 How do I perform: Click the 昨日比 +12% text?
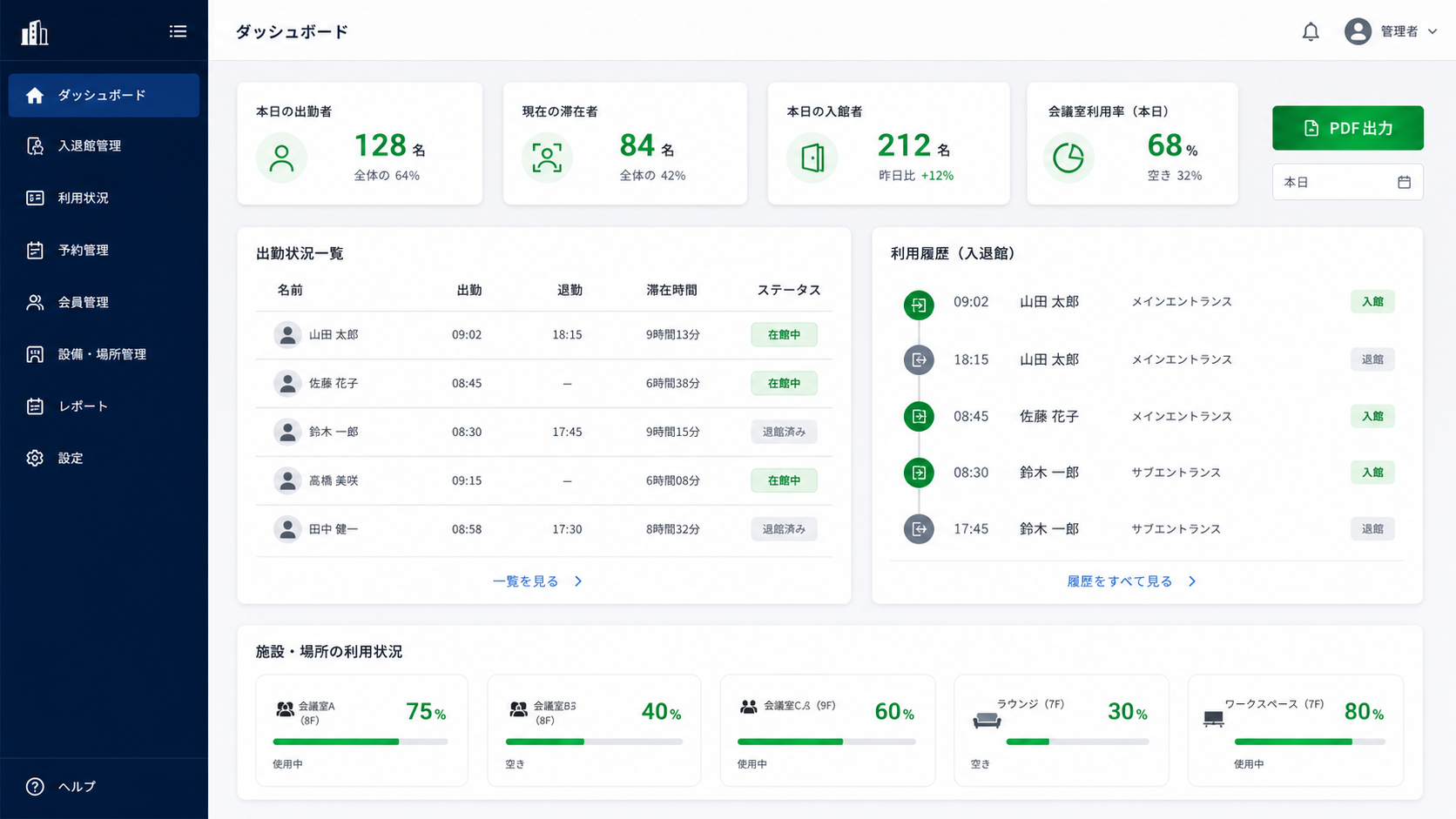916,176
